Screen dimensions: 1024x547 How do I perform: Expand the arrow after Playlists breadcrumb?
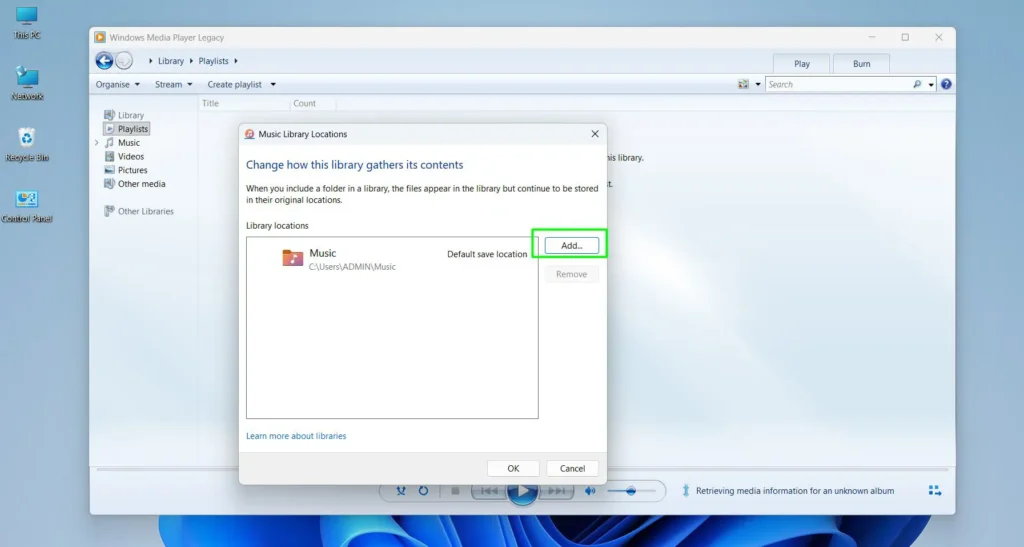click(236, 61)
